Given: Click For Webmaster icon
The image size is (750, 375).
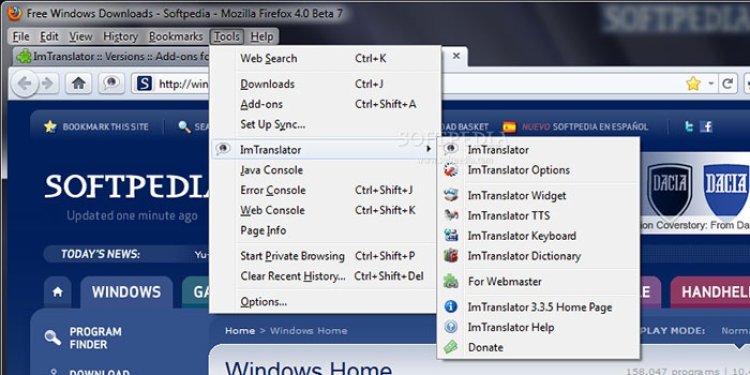Looking at the screenshot, I should tap(451, 281).
